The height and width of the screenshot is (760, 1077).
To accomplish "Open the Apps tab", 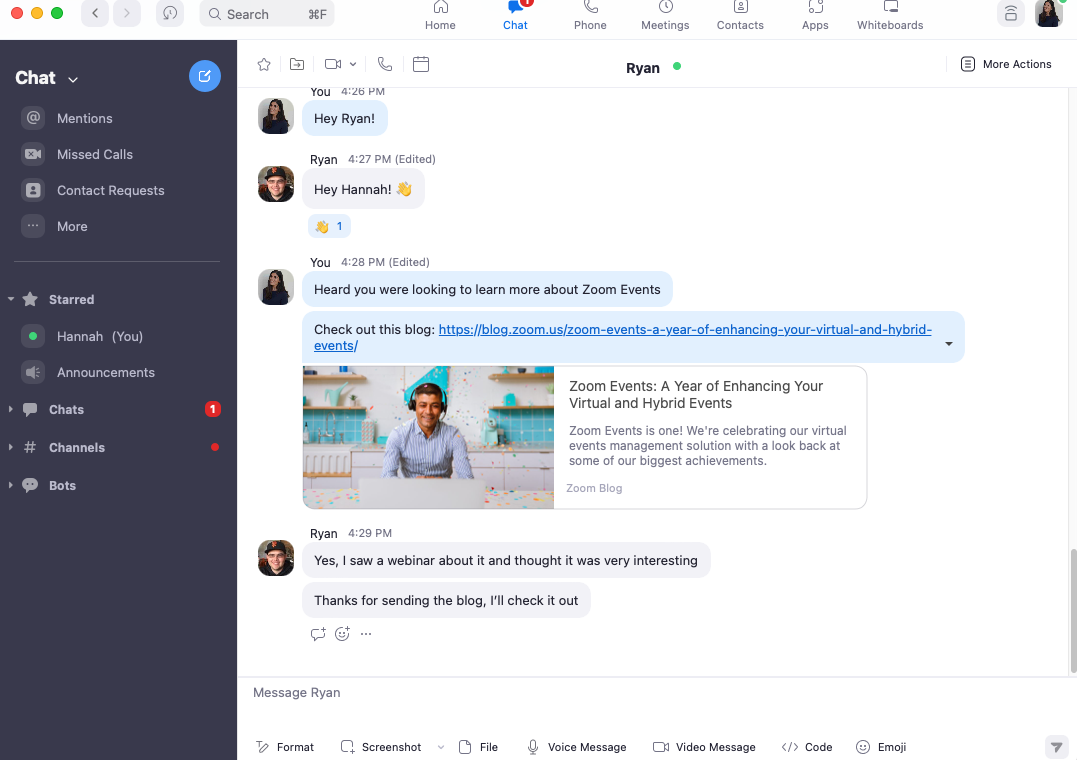I will coord(815,16).
